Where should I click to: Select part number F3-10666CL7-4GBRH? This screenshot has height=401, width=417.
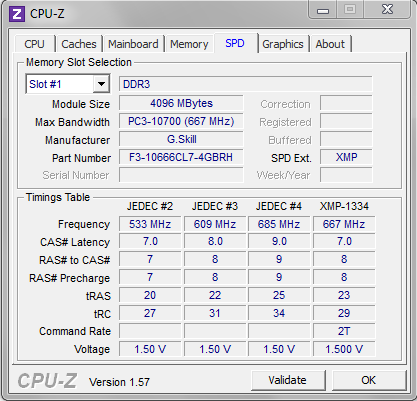(x=181, y=157)
